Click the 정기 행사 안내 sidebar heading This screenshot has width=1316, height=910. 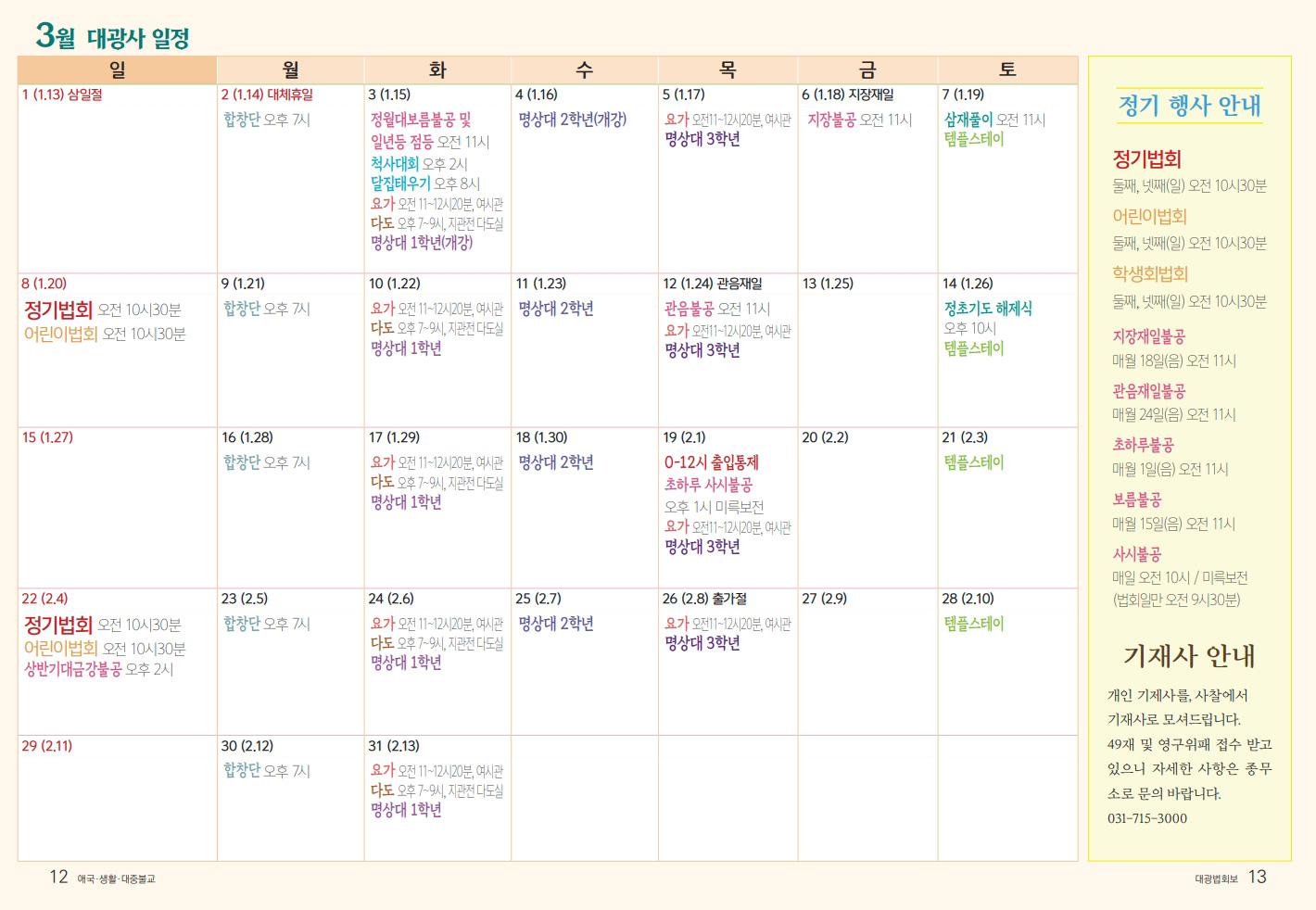click(x=1189, y=106)
